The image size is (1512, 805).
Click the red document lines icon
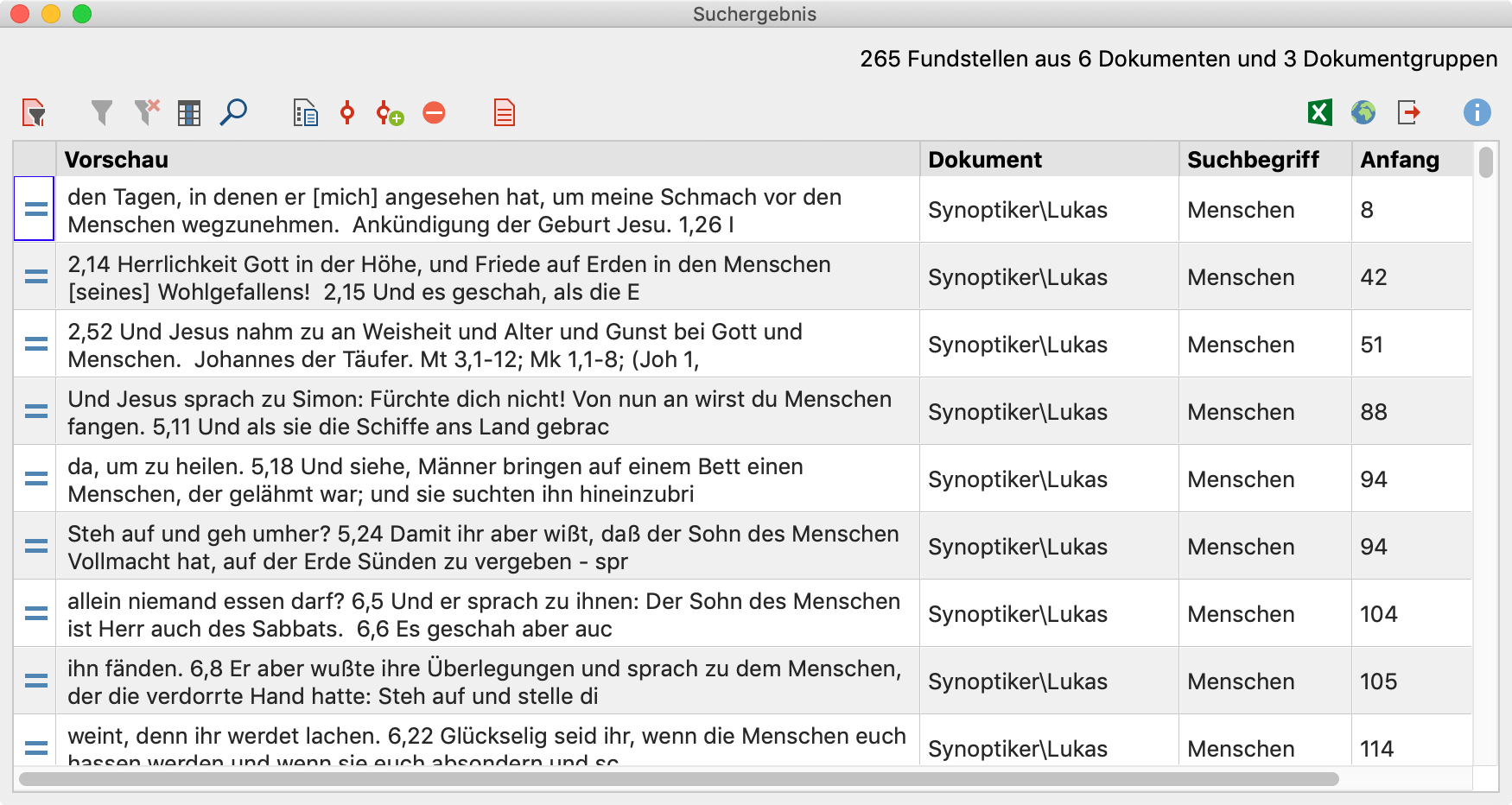pyautogui.click(x=505, y=113)
